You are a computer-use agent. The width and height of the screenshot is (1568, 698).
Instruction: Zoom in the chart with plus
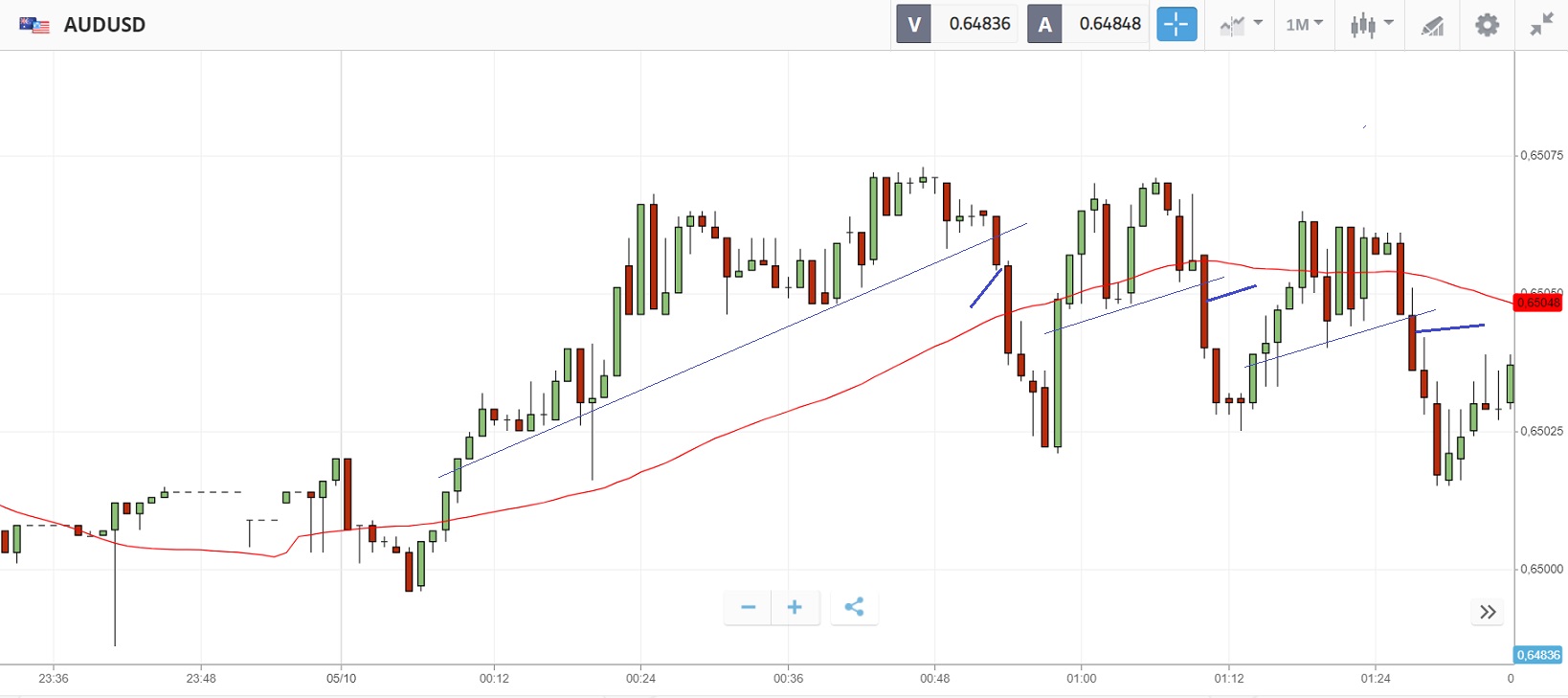[x=795, y=607]
